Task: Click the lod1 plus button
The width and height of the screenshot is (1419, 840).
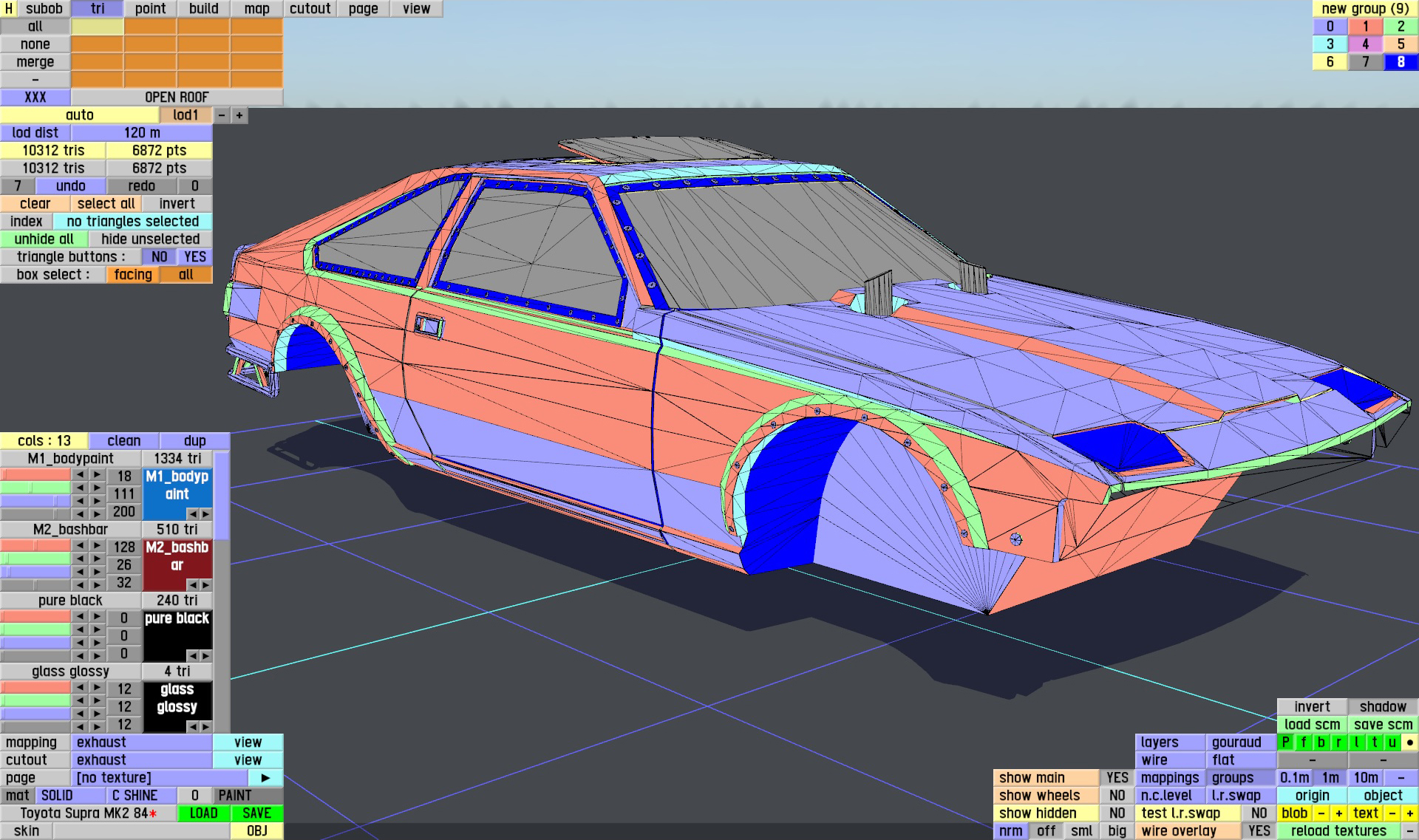Action: pyautogui.click(x=239, y=115)
